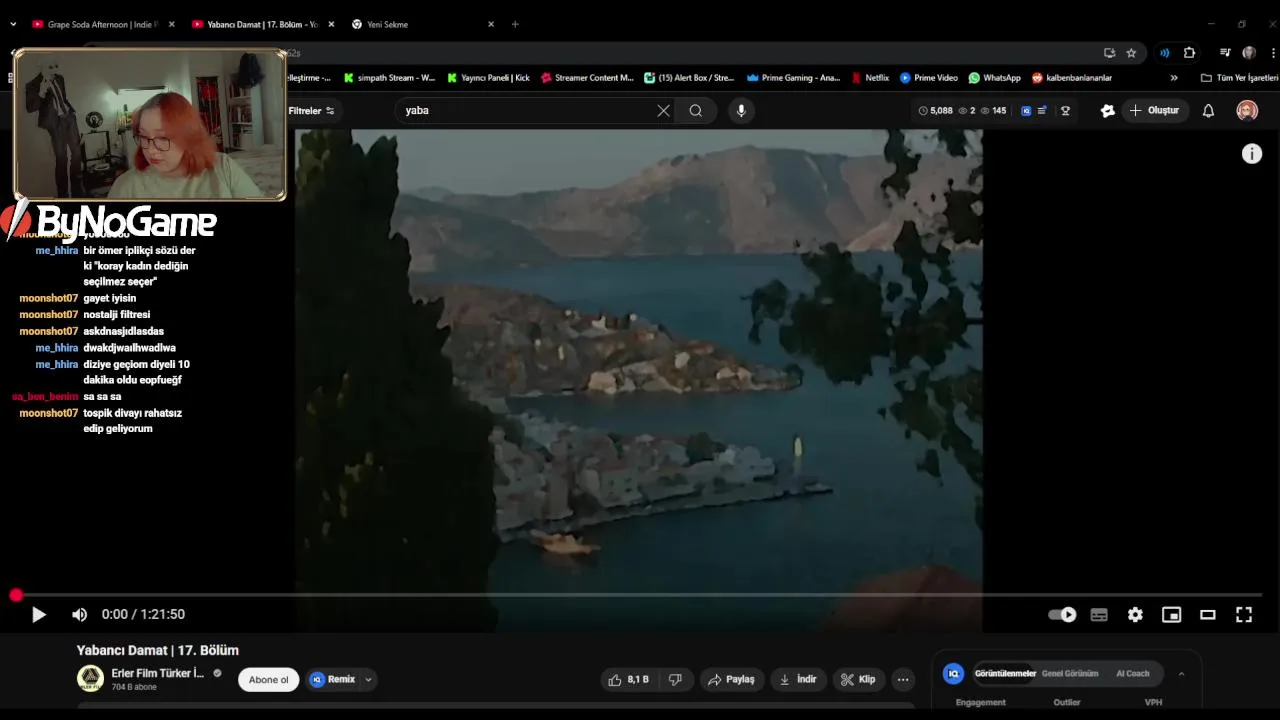This screenshot has width=1280, height=720.
Task: Open the kalbenbanlananlar bookmark
Action: pos(1072,78)
